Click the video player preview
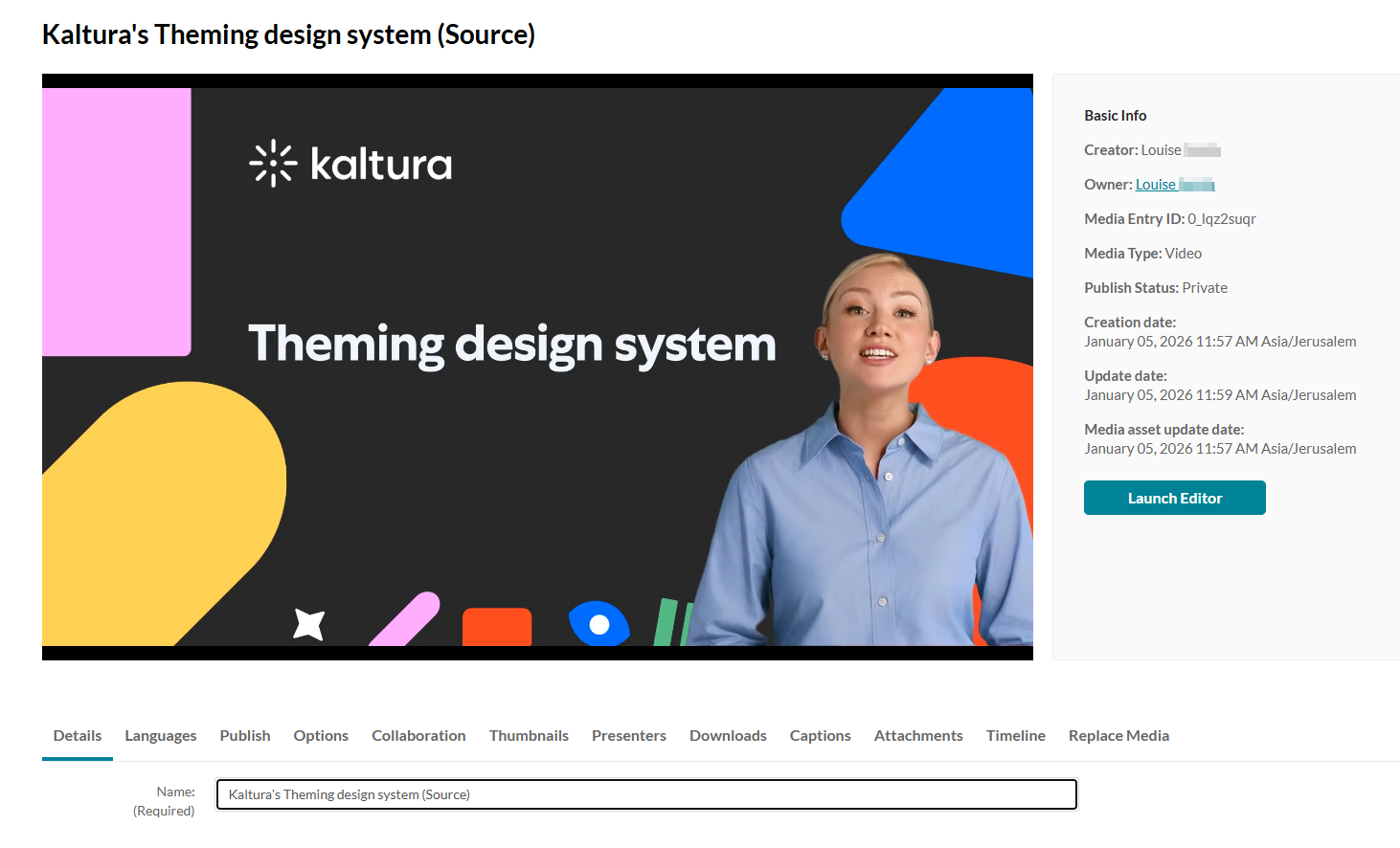This screenshot has height=848, width=1400. click(537, 367)
